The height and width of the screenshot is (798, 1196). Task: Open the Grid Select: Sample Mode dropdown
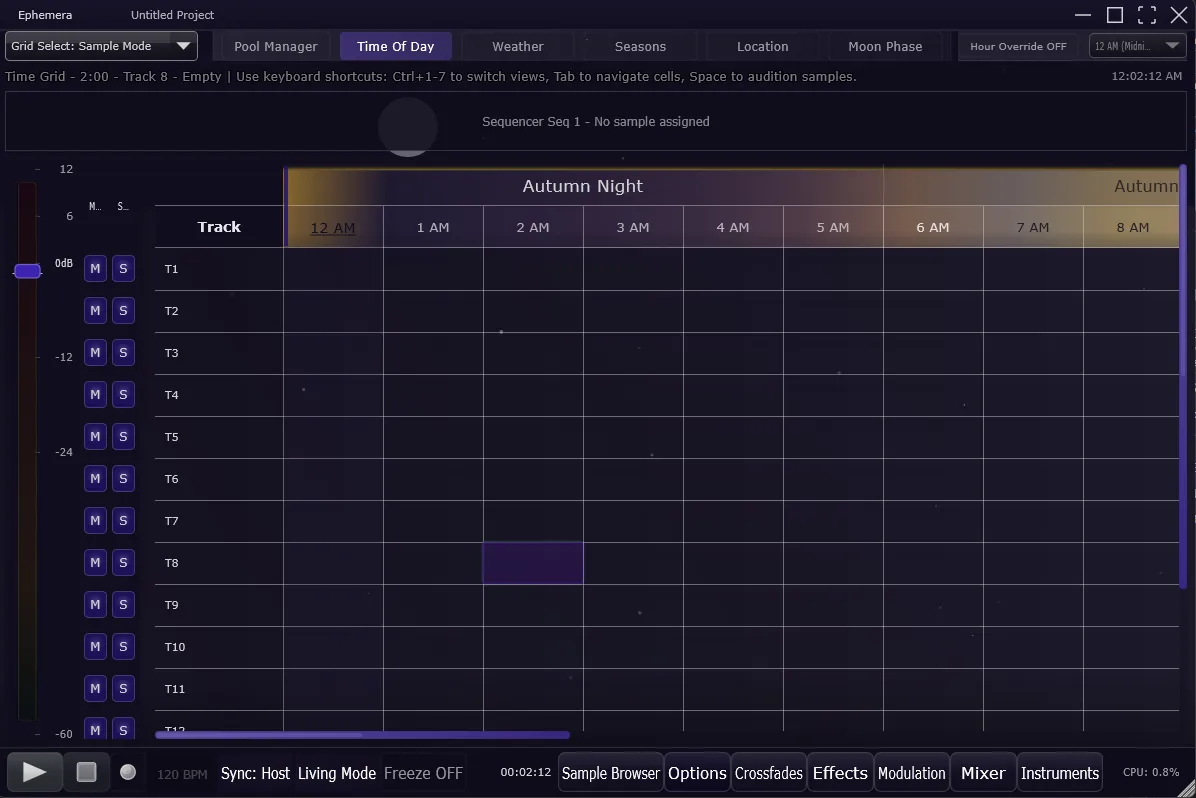click(101, 46)
